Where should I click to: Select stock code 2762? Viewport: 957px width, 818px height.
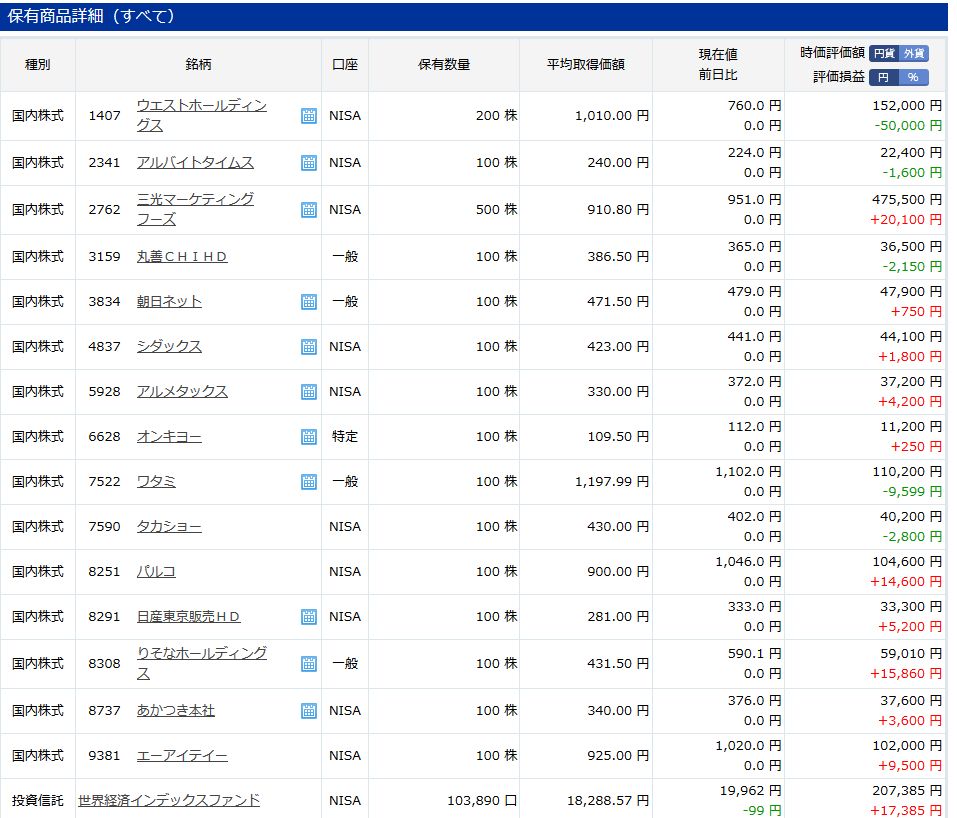[x=104, y=209]
